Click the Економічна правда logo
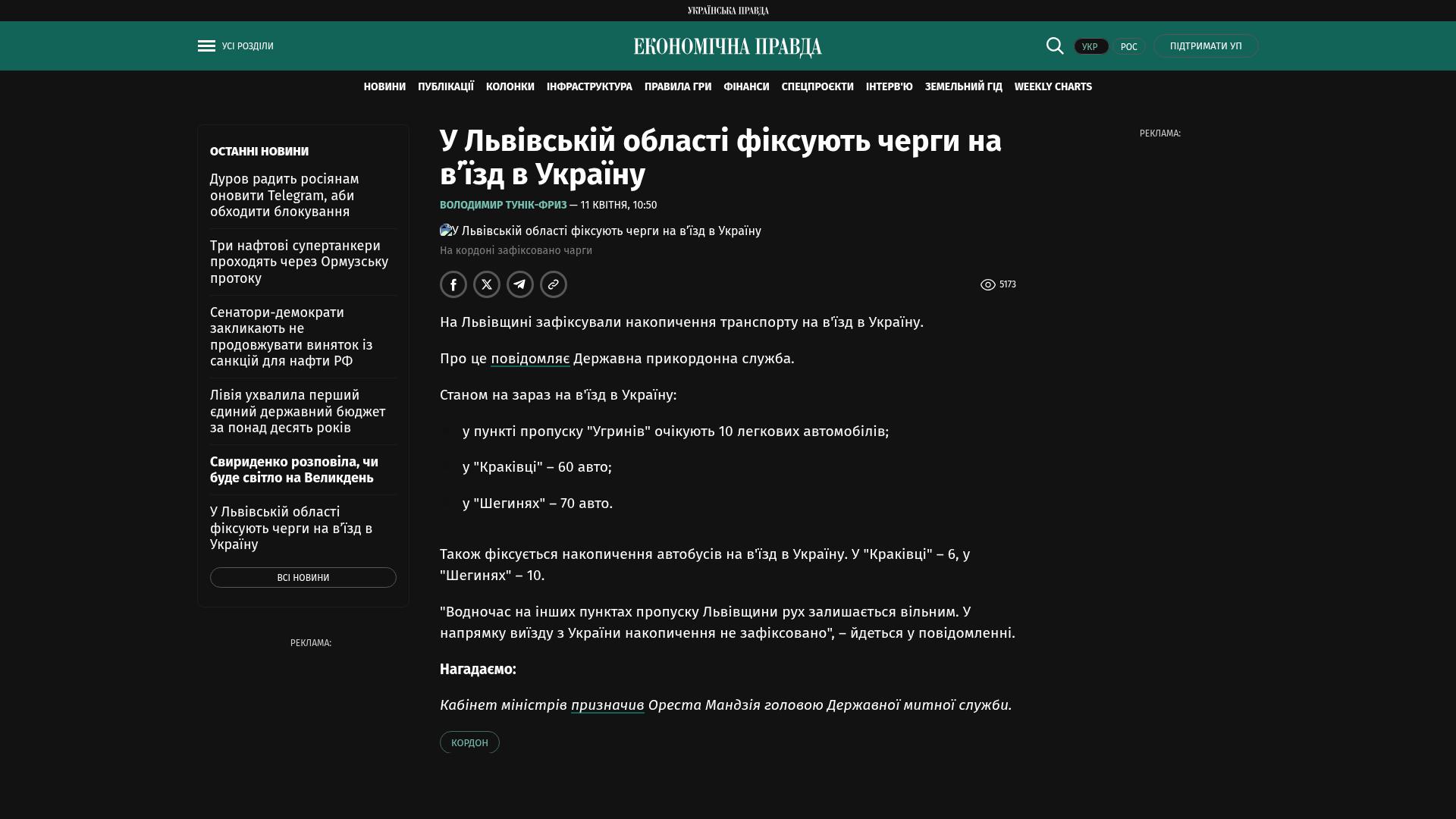1456x819 pixels. (x=727, y=47)
